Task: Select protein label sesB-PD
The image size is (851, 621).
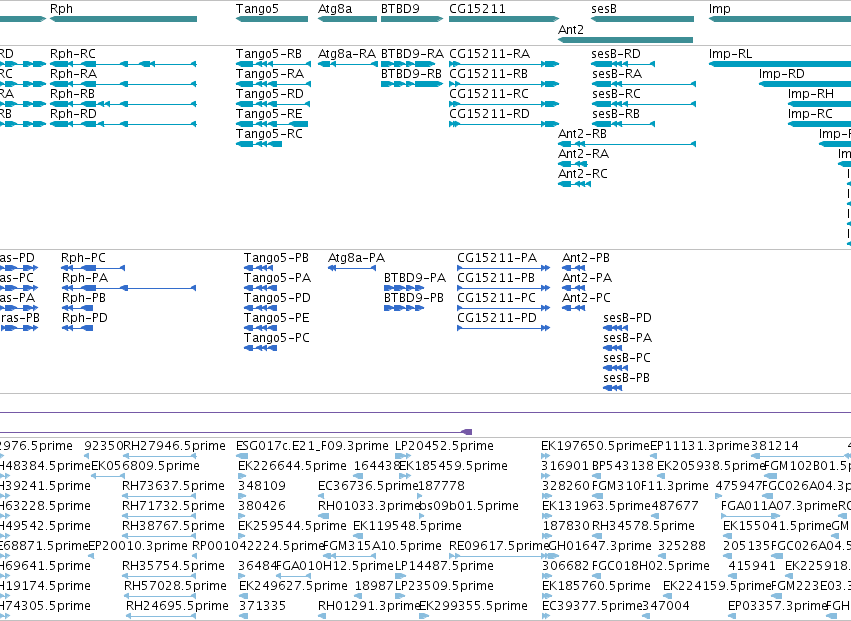Action: (627, 318)
